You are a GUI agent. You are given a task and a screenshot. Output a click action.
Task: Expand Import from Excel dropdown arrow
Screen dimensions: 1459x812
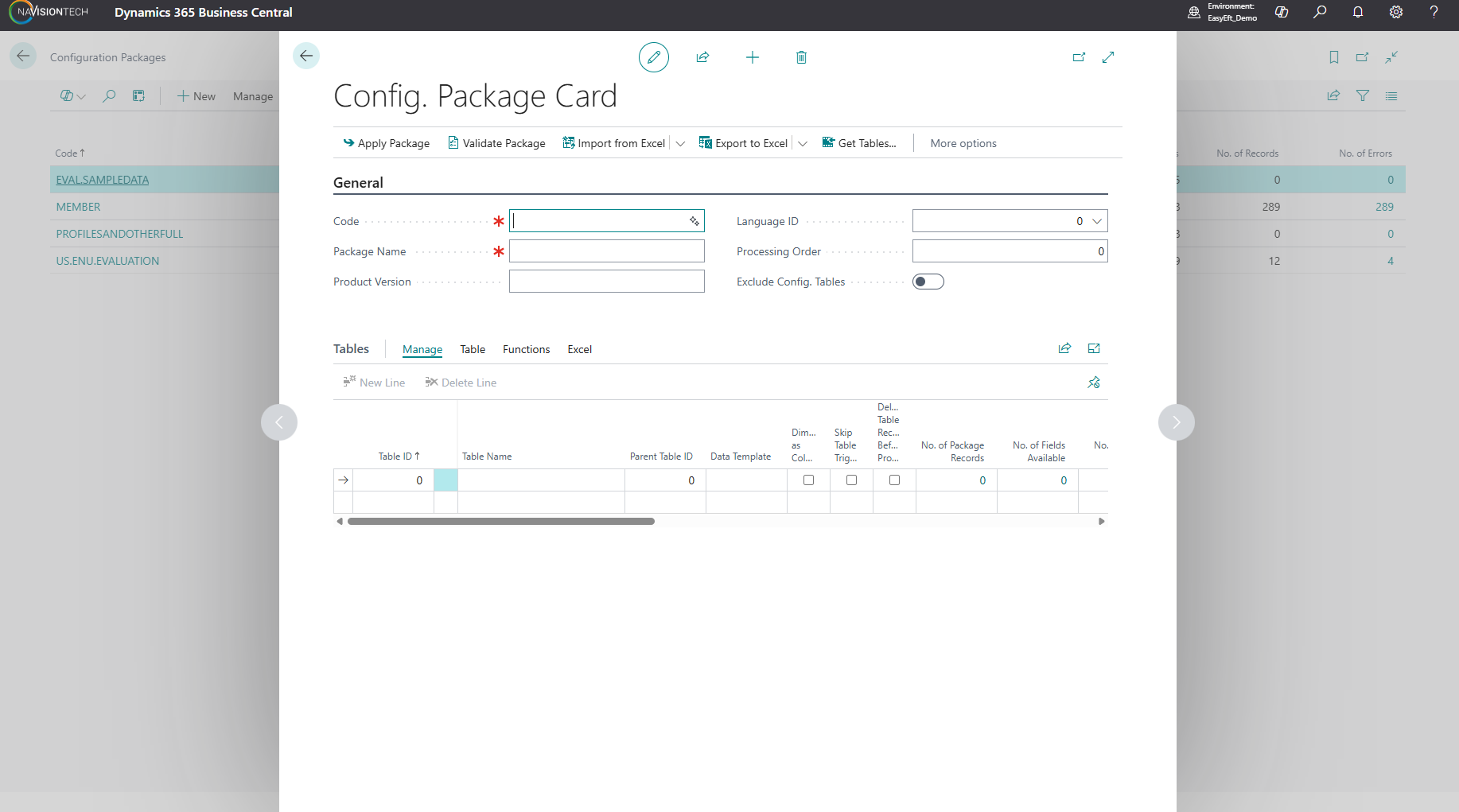pos(680,144)
